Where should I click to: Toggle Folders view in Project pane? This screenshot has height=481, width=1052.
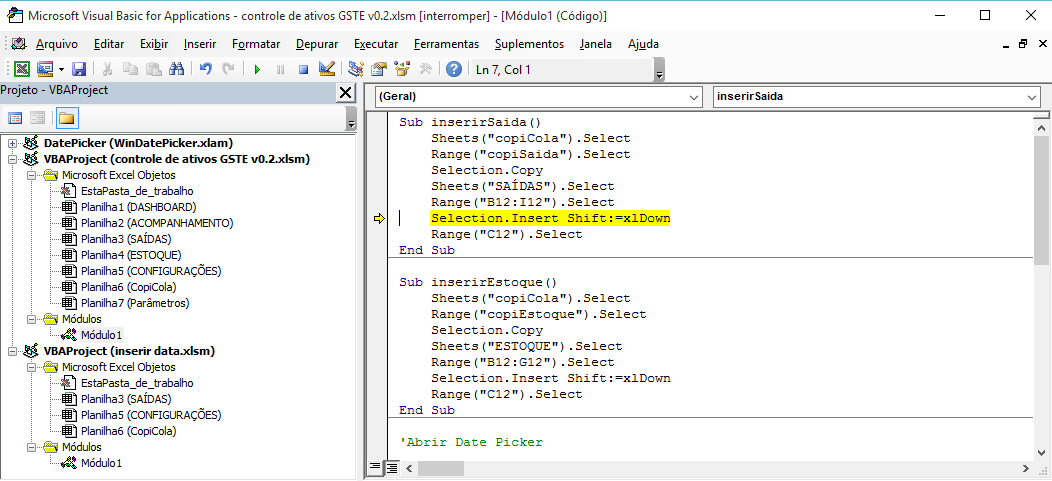pos(66,119)
